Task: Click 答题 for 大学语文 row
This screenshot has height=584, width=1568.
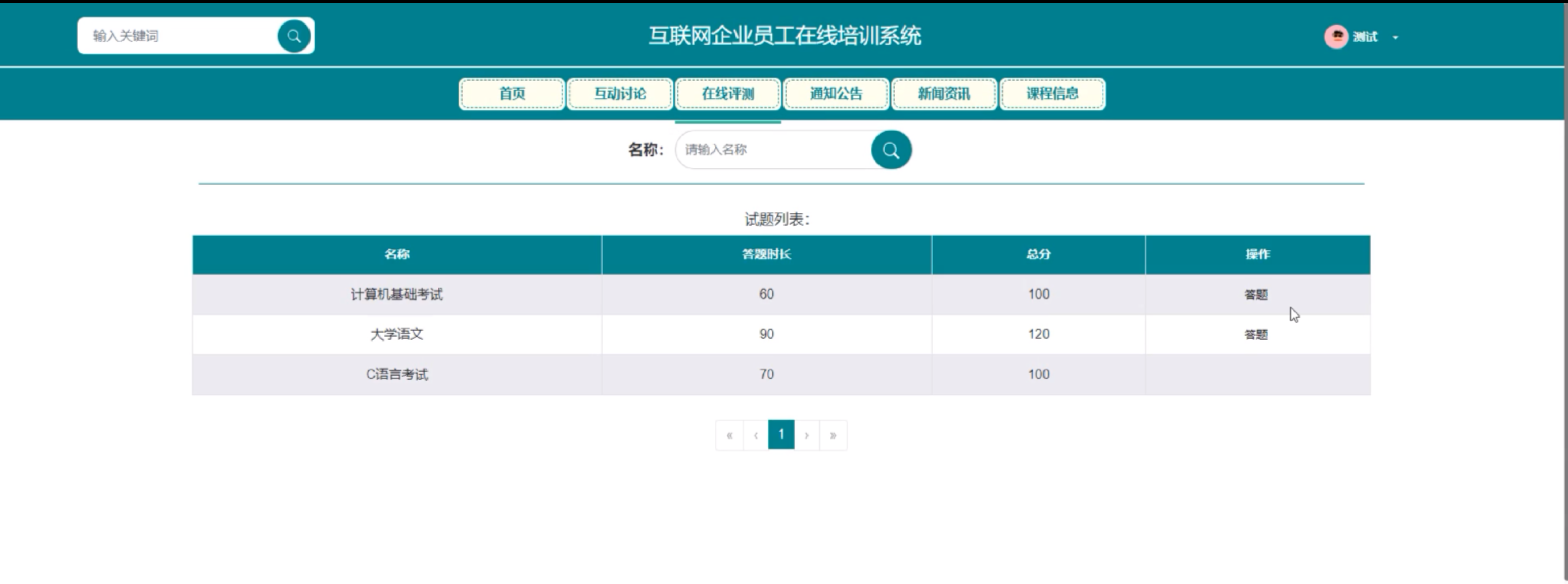Action: click(x=1256, y=334)
